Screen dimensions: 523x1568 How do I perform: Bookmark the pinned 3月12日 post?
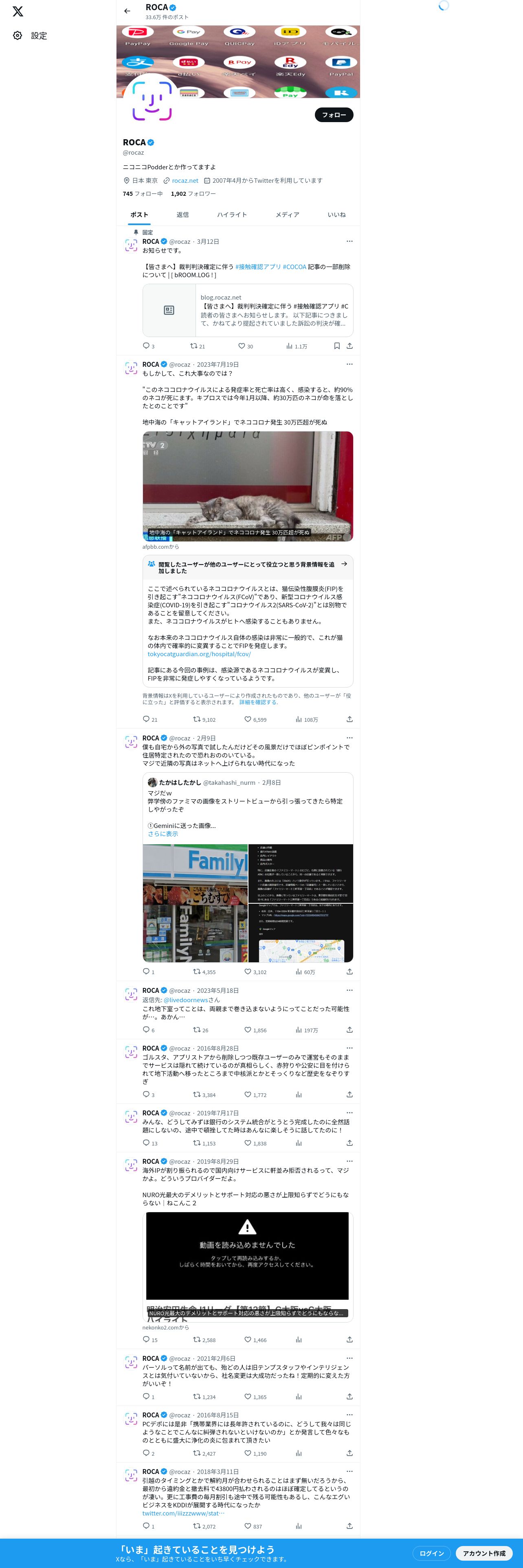[337, 346]
